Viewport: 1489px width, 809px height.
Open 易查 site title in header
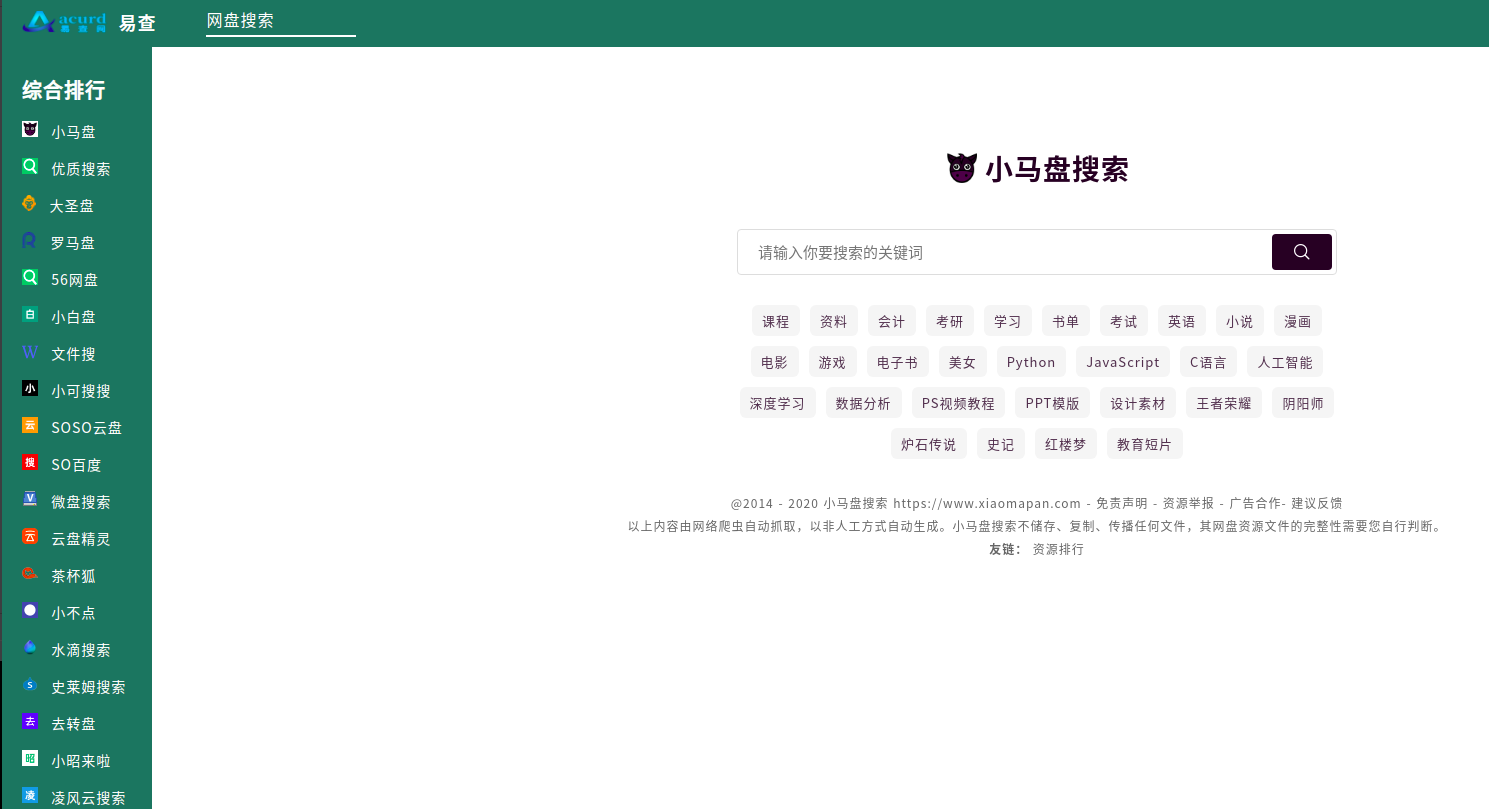point(137,23)
